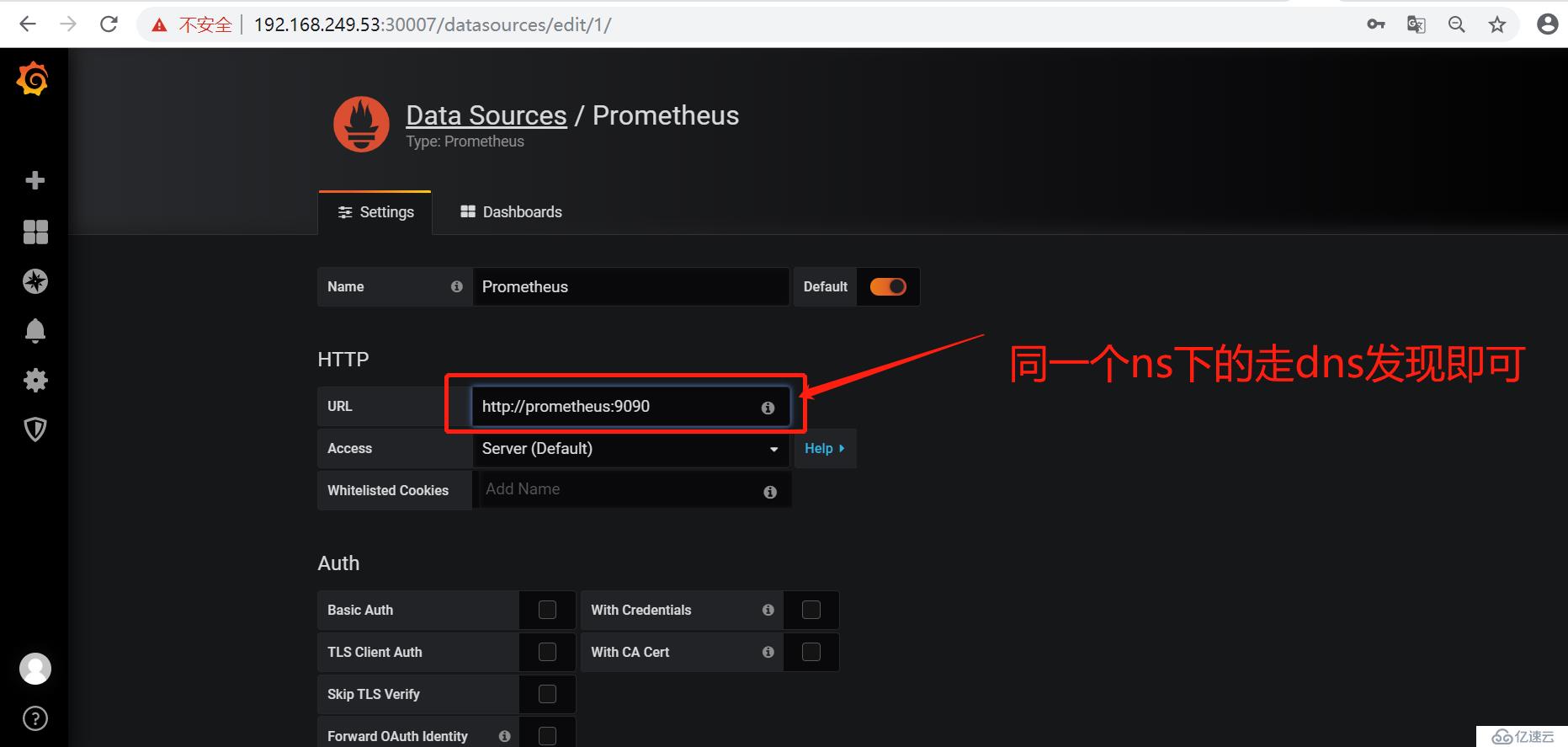Switch to the Settings tab
Image resolution: width=1568 pixels, height=747 pixels.
point(375,212)
